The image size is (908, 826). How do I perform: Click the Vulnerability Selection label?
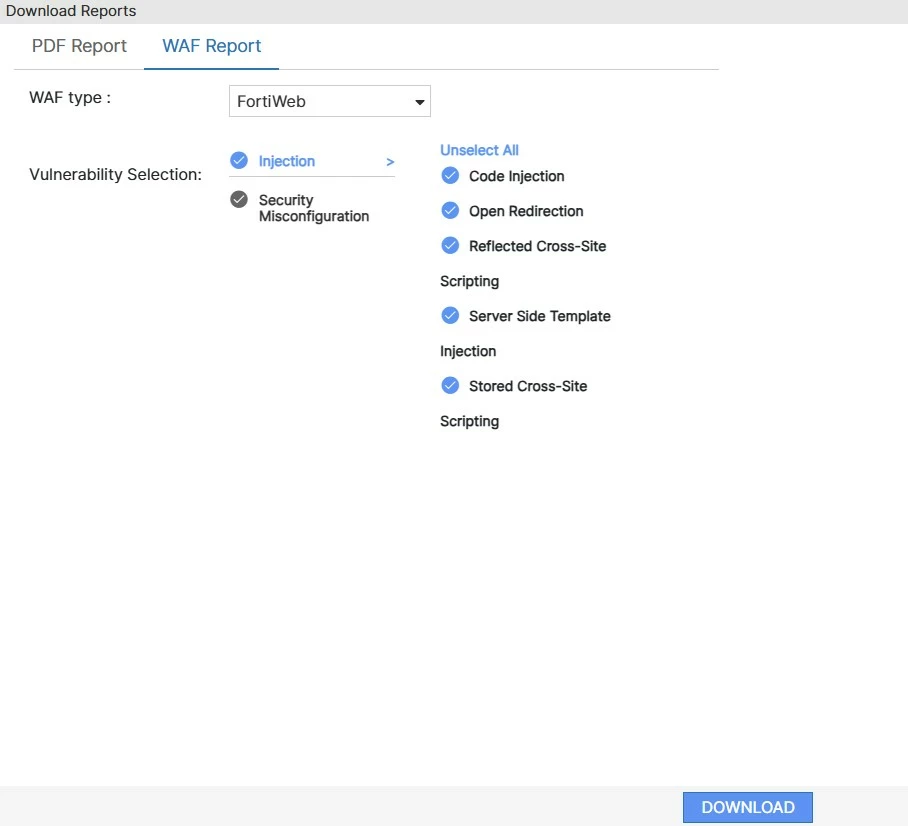115,174
